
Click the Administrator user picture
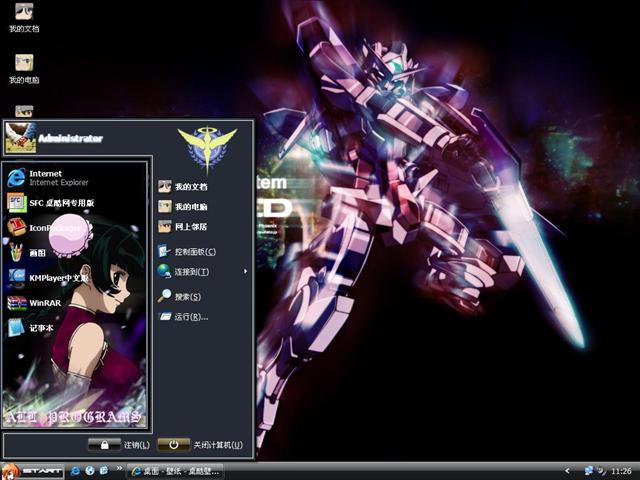(20, 138)
